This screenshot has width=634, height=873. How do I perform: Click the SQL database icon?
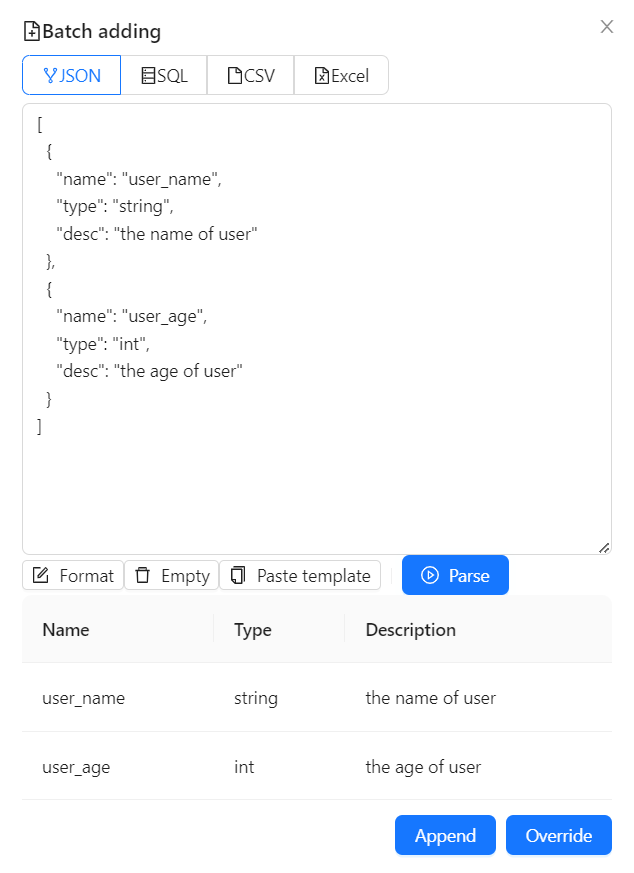pos(148,76)
